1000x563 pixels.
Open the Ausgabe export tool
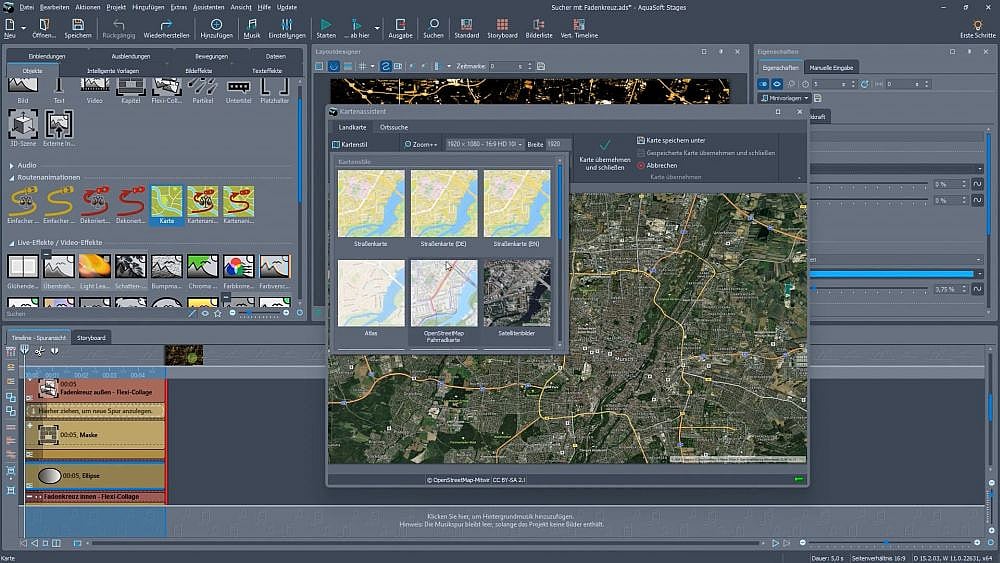(400, 26)
